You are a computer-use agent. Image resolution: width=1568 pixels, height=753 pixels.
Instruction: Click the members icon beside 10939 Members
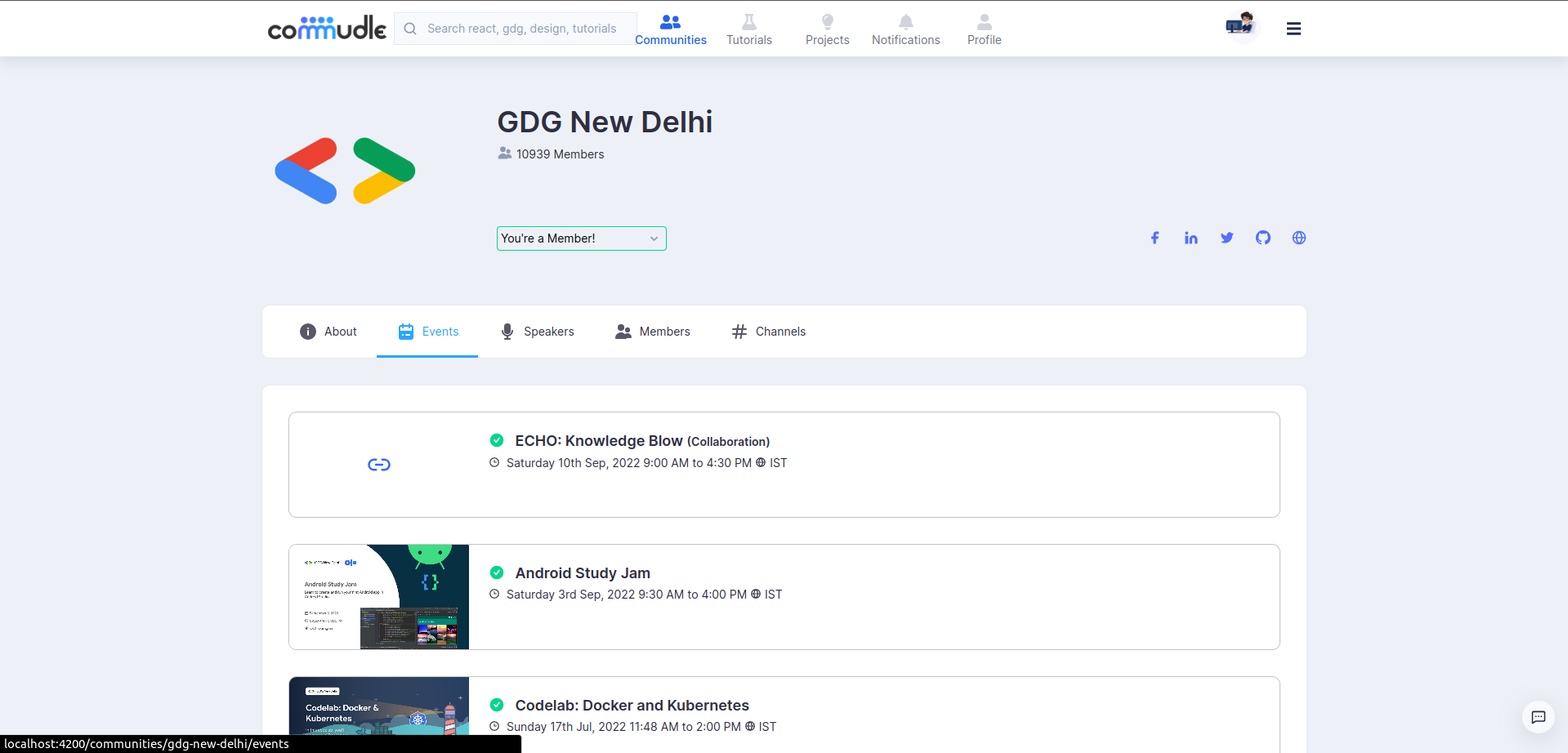click(x=505, y=154)
